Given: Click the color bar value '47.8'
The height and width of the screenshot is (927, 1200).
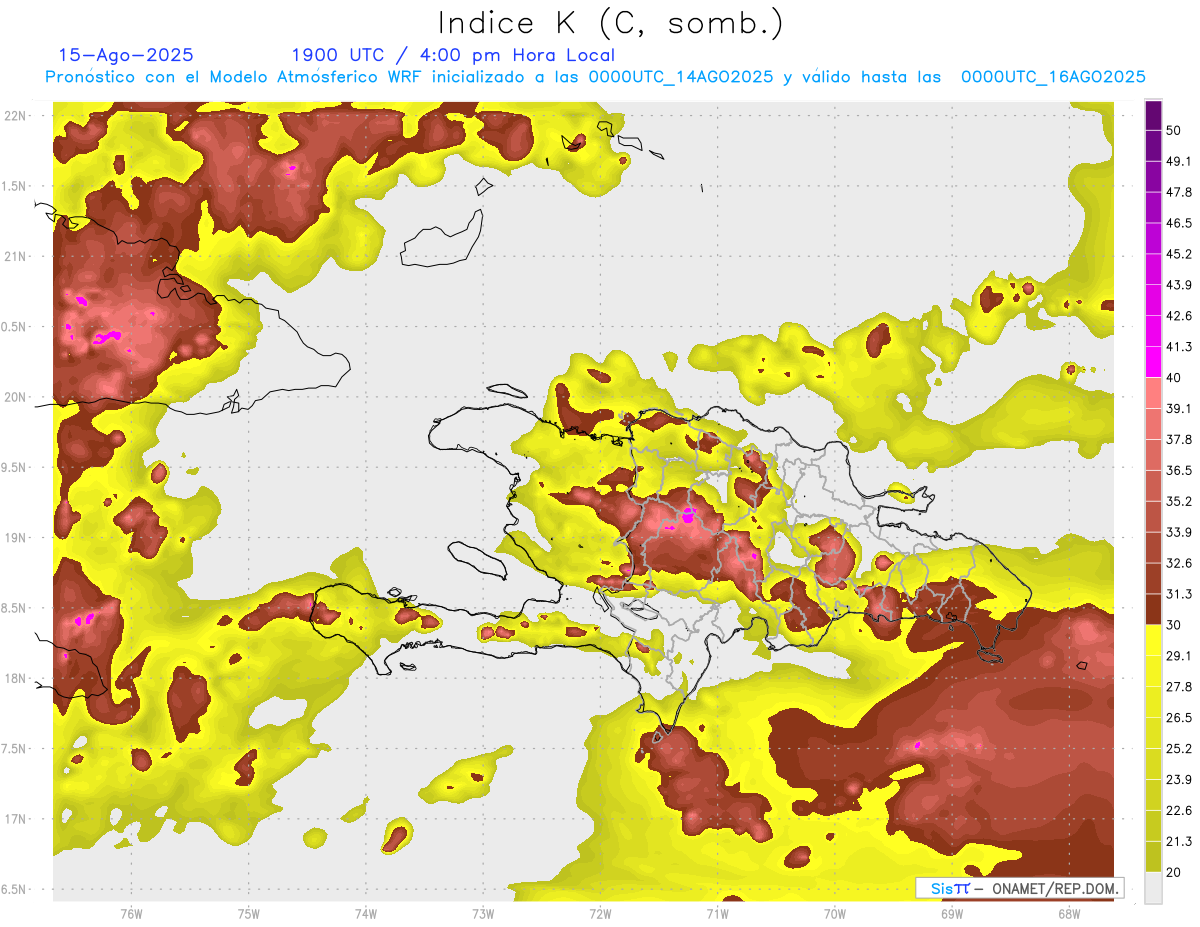Looking at the screenshot, I should coord(1179,192).
